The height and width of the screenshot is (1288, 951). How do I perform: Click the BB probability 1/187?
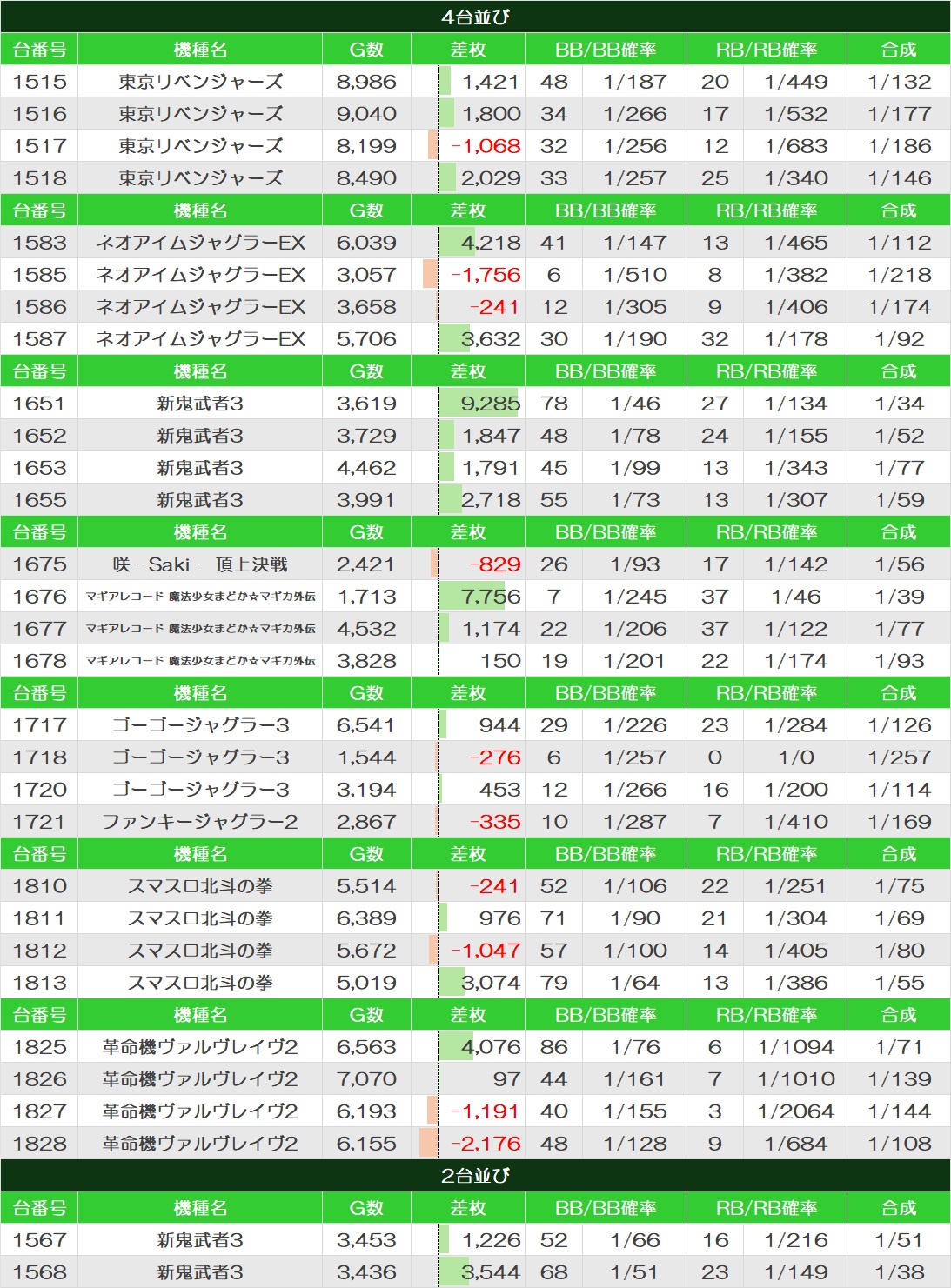point(635,82)
